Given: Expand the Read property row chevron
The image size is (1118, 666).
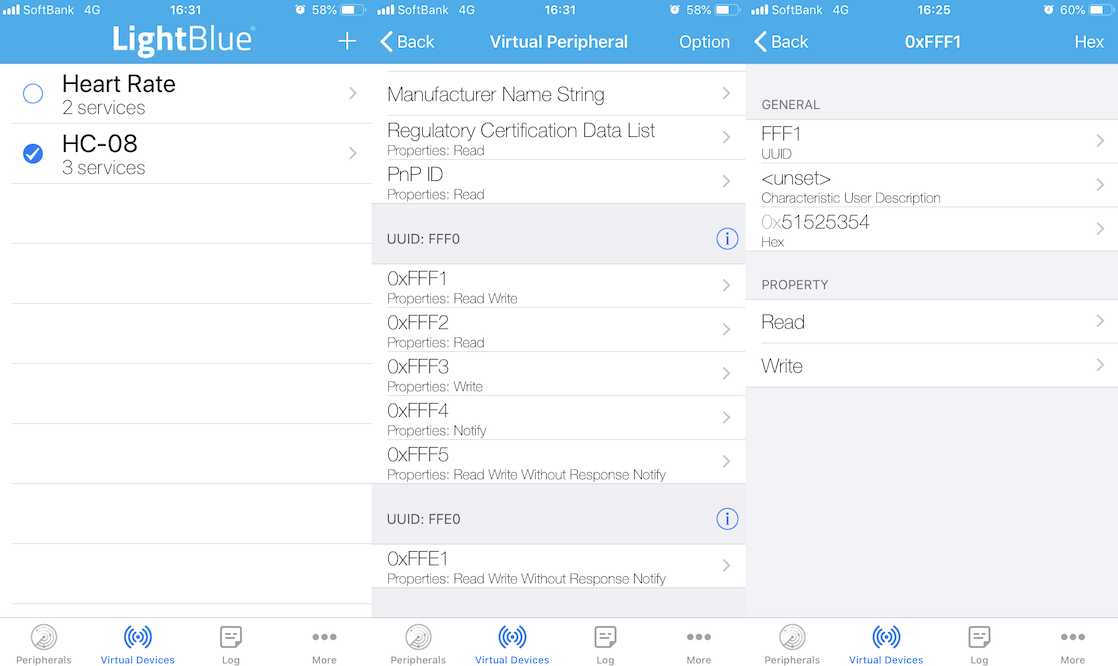Looking at the screenshot, I should pos(1100,321).
